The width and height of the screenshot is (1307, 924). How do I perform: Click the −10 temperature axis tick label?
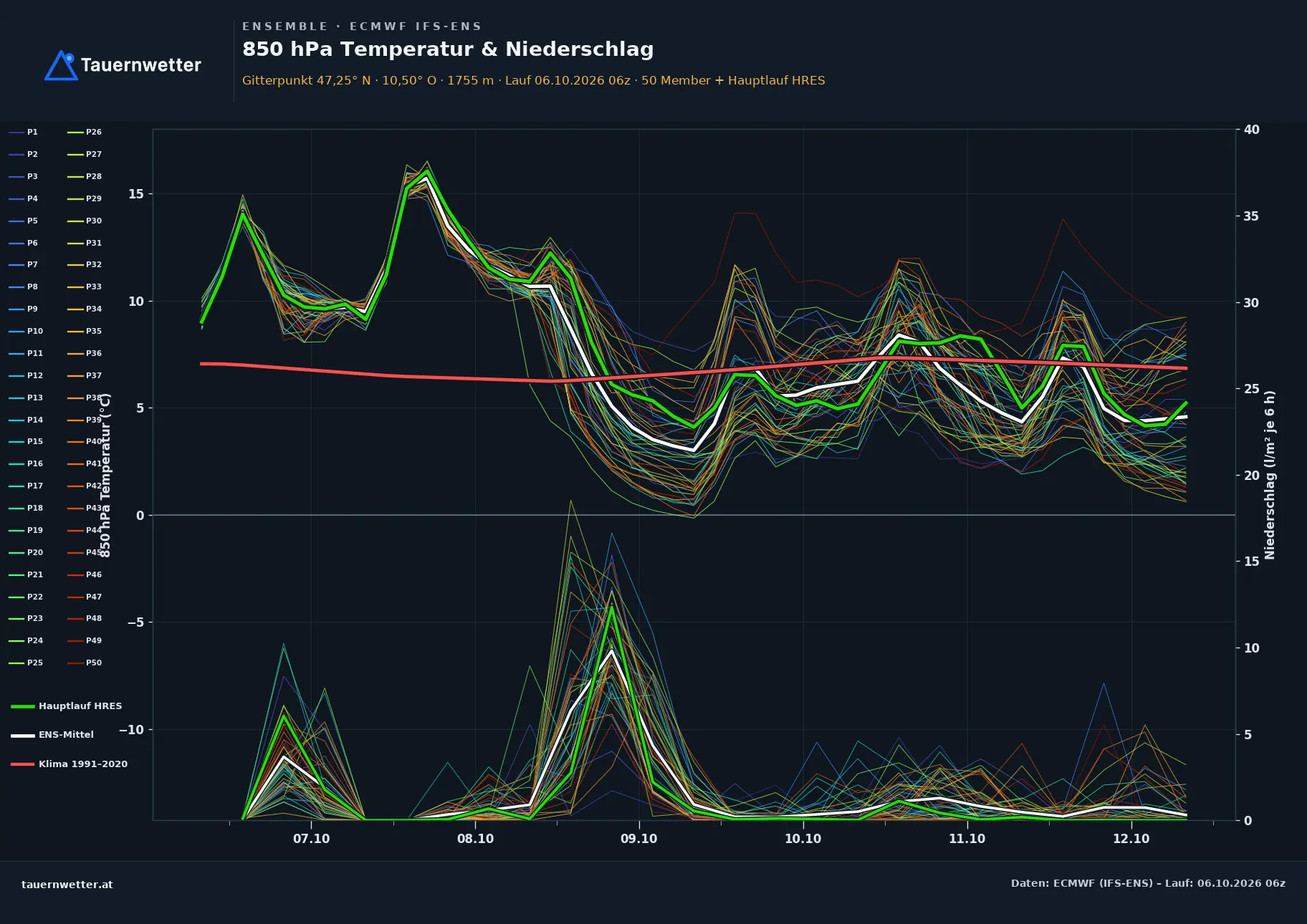click(131, 730)
